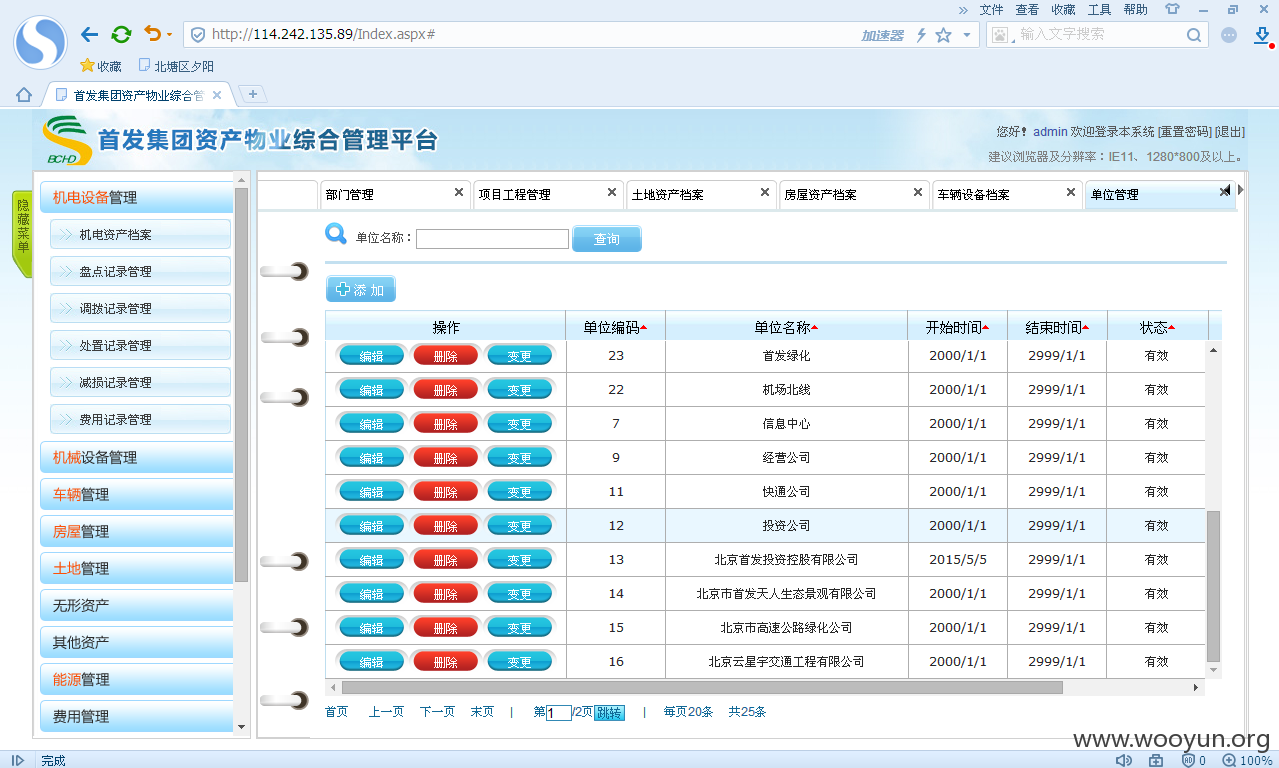Open 北塘区夕阳 bookmark
The image size is (1279, 768).
[x=176, y=66]
